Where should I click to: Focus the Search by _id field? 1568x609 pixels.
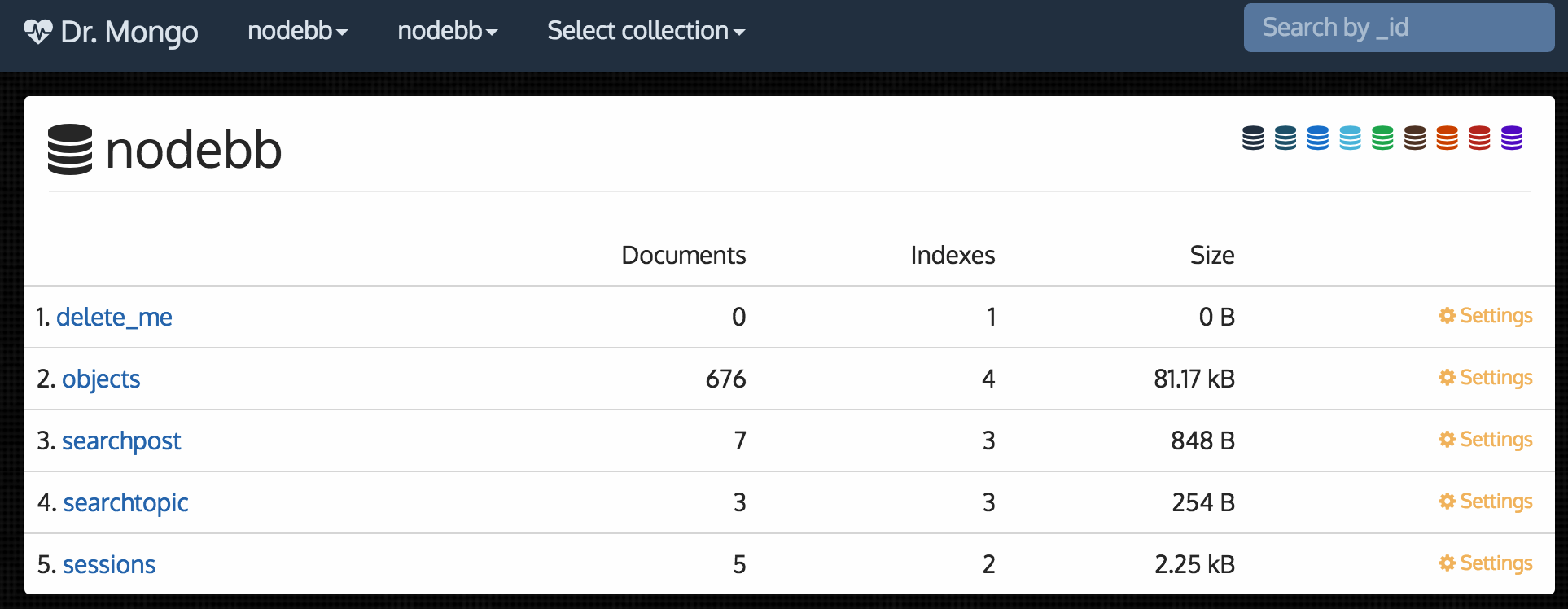1398,28
